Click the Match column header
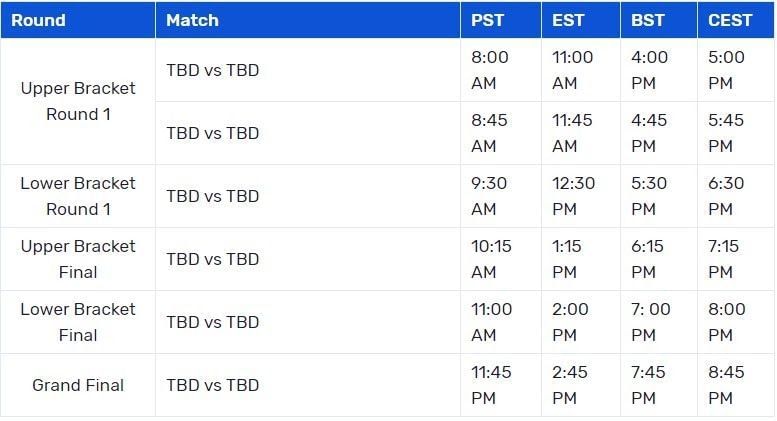777x421 pixels. tap(192, 20)
